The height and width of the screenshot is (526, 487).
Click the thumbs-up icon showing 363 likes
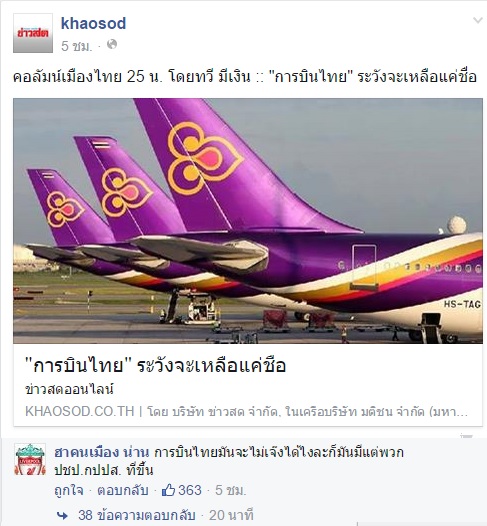pos(168,490)
